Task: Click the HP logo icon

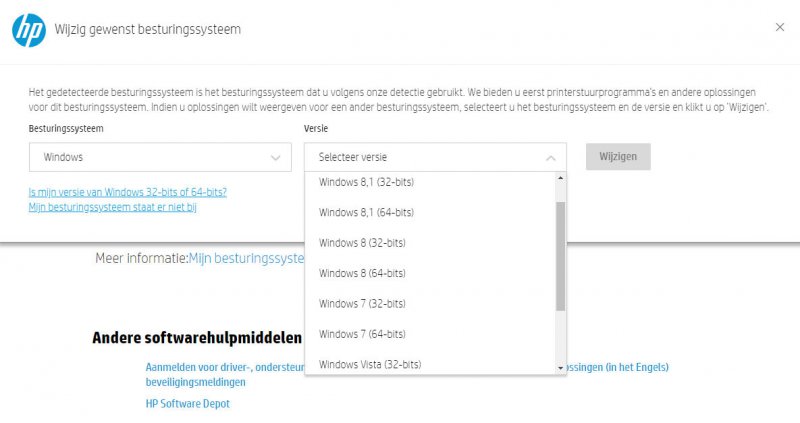Action: (29, 30)
